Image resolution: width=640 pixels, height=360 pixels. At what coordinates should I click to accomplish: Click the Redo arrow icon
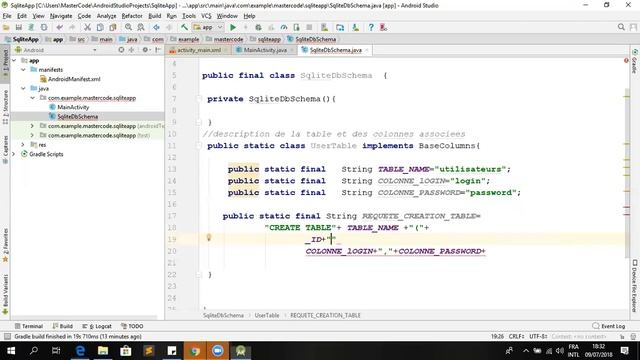72,27
